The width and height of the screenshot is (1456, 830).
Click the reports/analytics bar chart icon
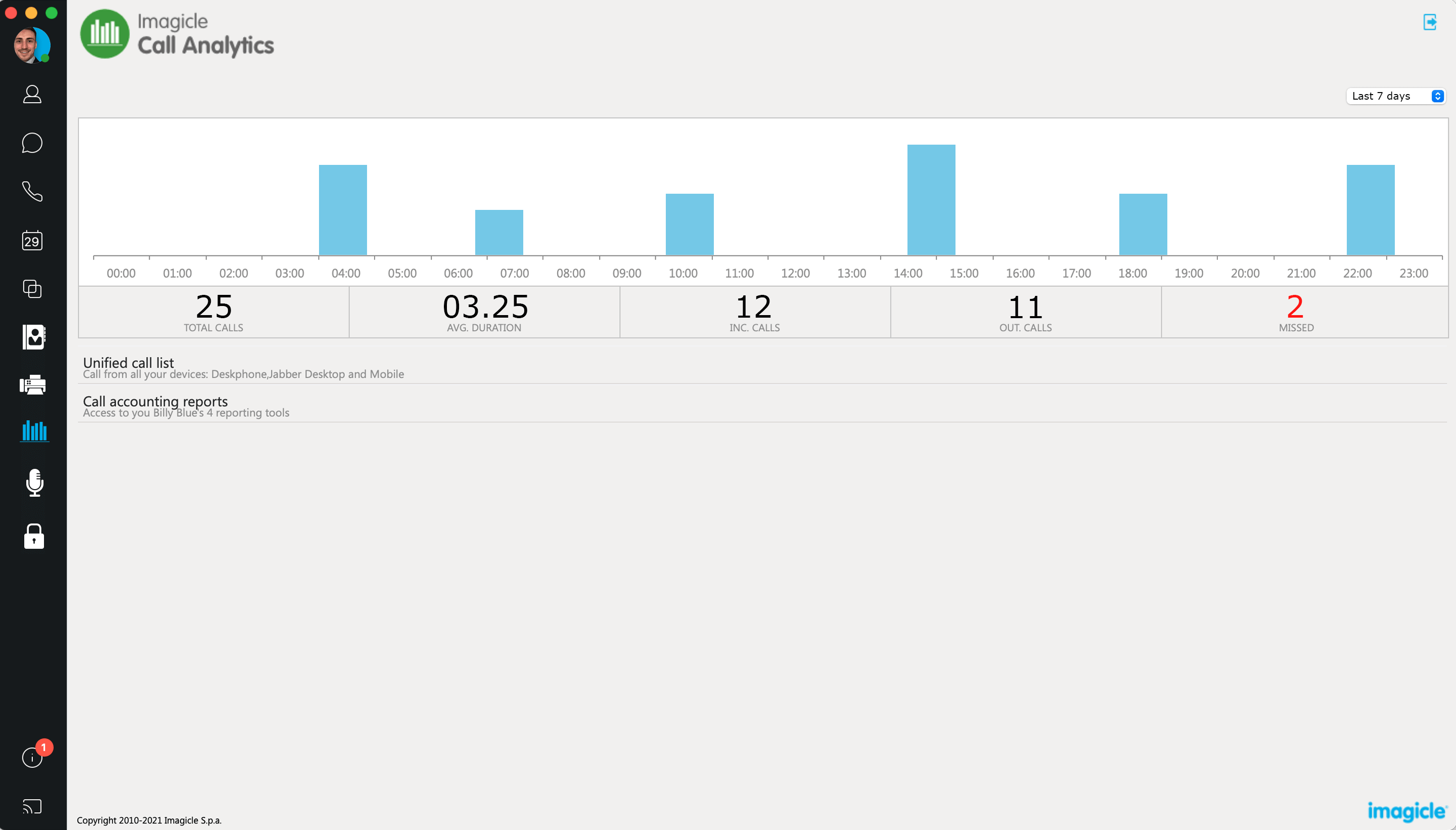coord(33,431)
